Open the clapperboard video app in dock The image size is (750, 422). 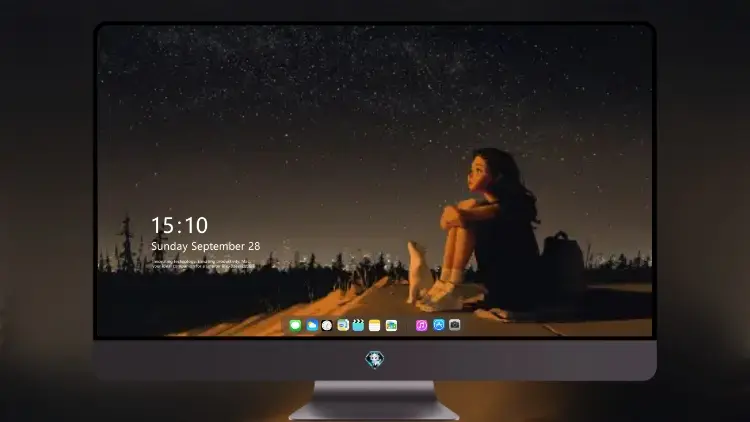point(358,326)
